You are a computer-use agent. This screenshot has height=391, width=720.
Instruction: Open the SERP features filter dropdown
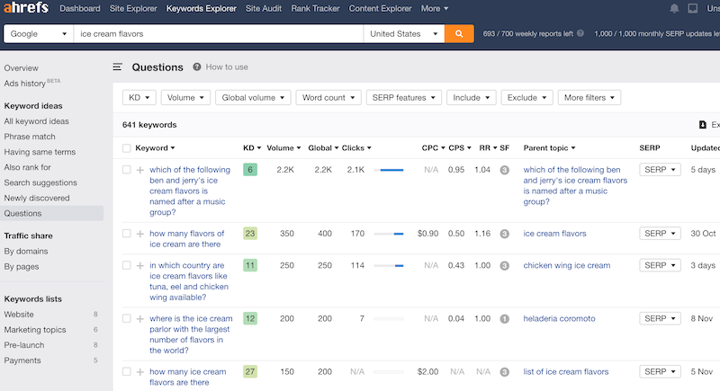click(x=404, y=97)
